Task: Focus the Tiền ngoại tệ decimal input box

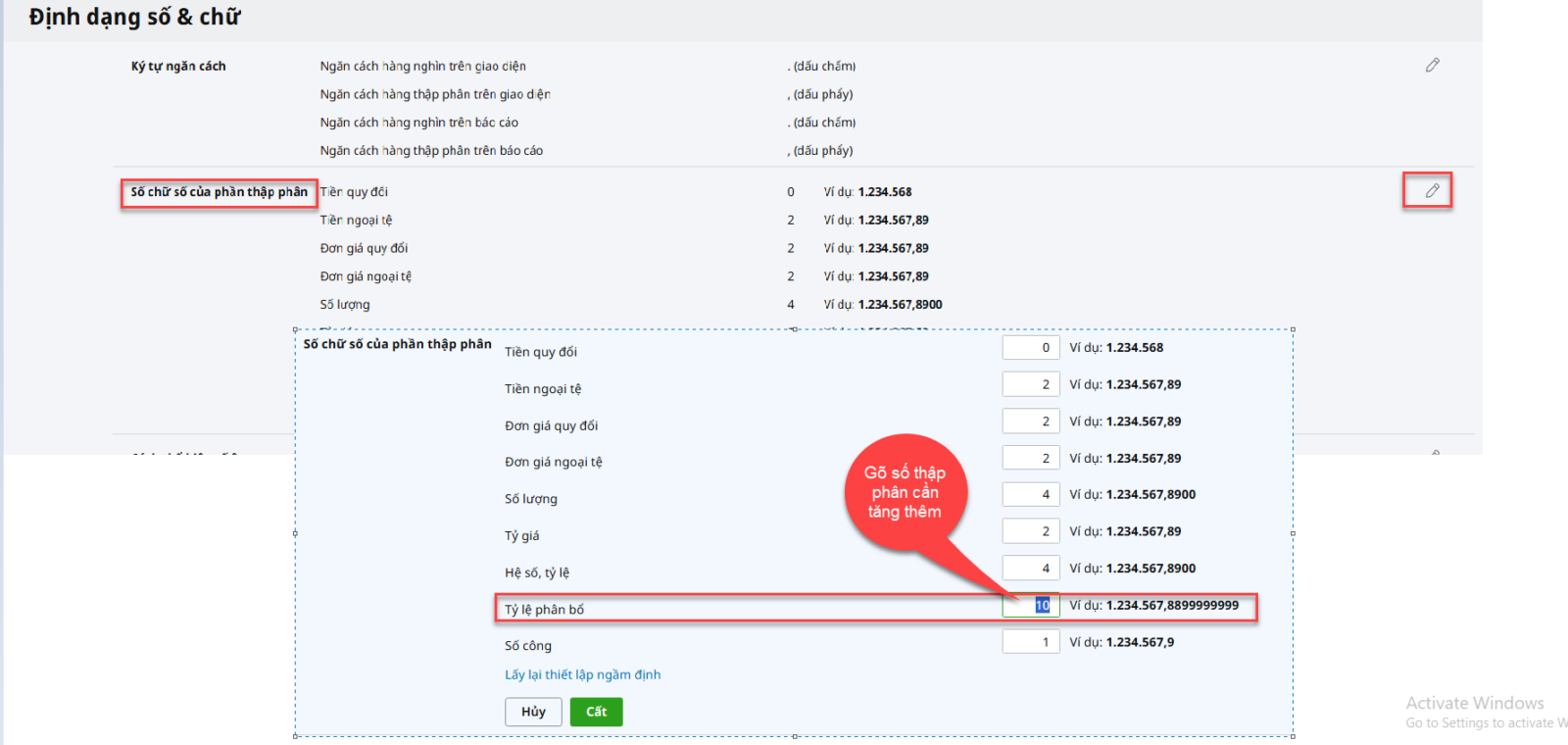Action: coord(1030,384)
